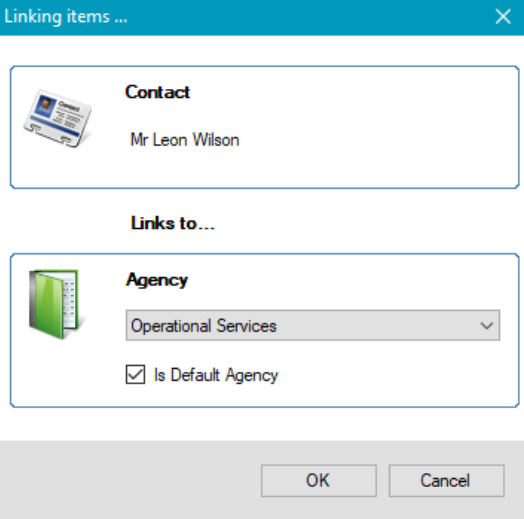Click the Contact heading
524x519 pixels.
[x=157, y=92]
